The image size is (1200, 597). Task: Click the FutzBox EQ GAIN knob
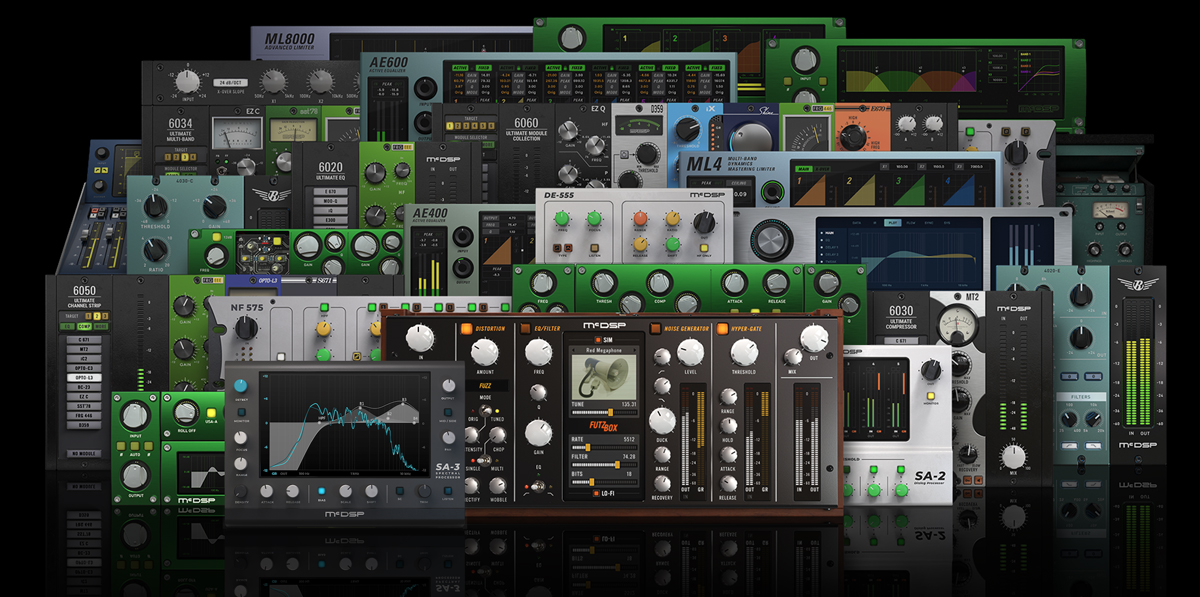coord(537,434)
